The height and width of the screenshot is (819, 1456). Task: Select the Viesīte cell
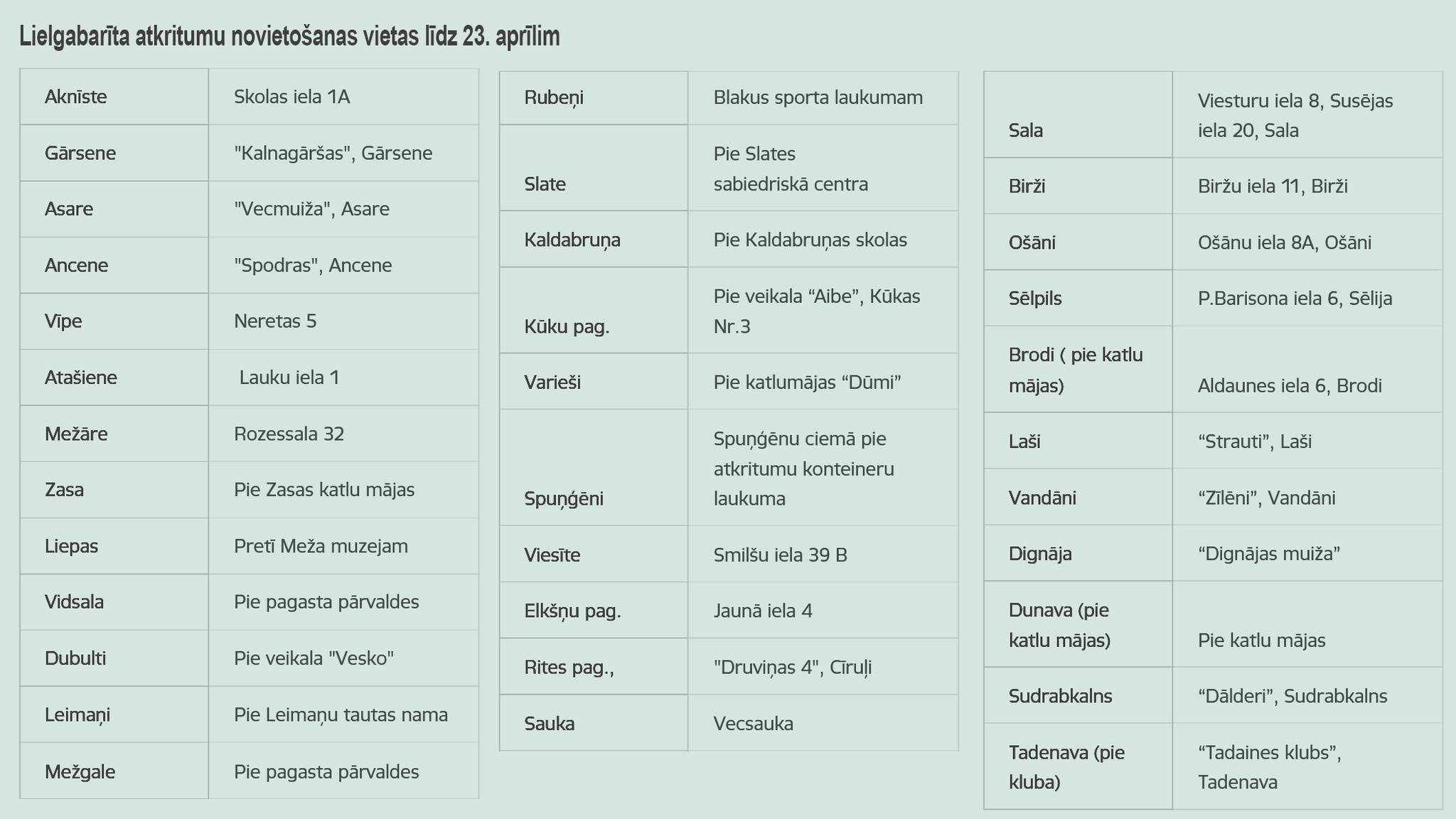click(x=594, y=554)
